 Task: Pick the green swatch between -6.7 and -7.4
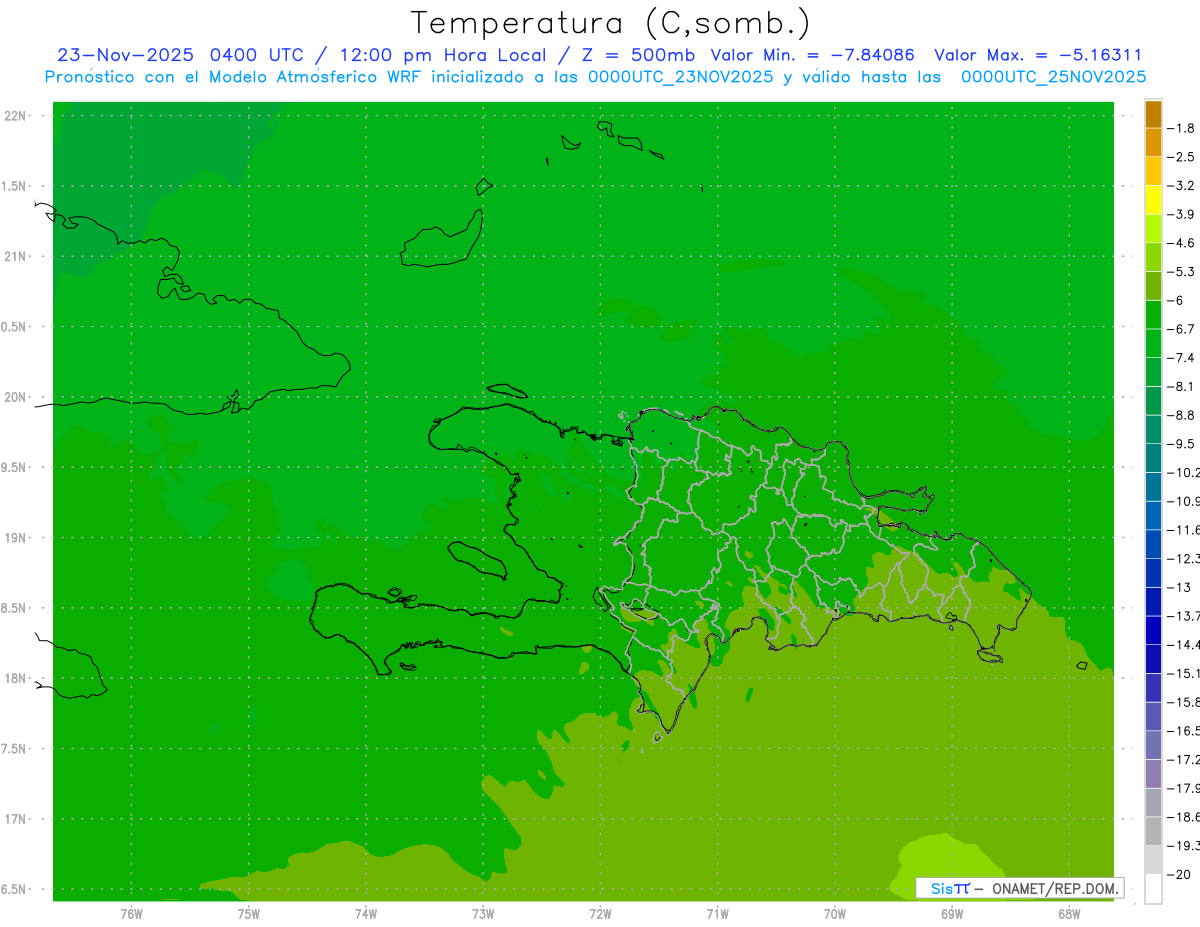coord(1153,343)
